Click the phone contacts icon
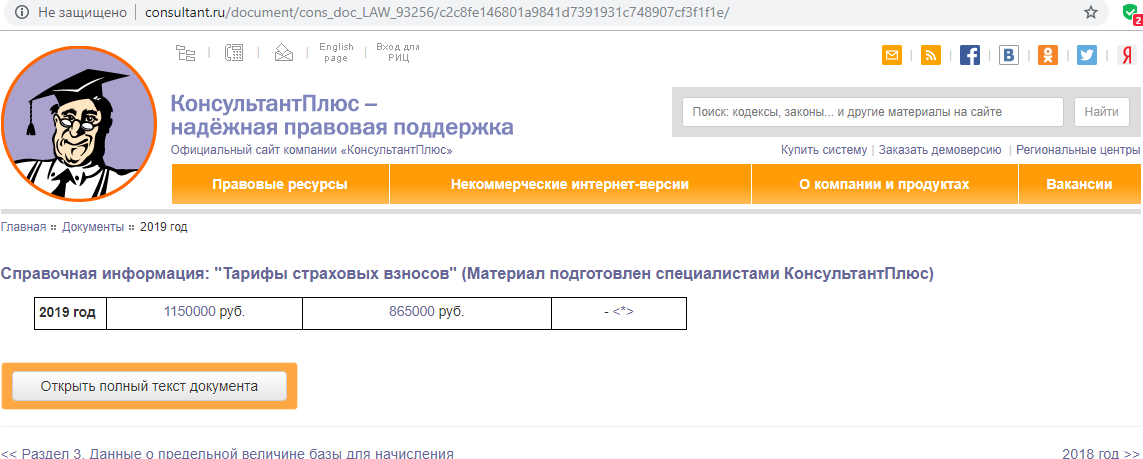The image size is (1143, 459). click(x=234, y=52)
